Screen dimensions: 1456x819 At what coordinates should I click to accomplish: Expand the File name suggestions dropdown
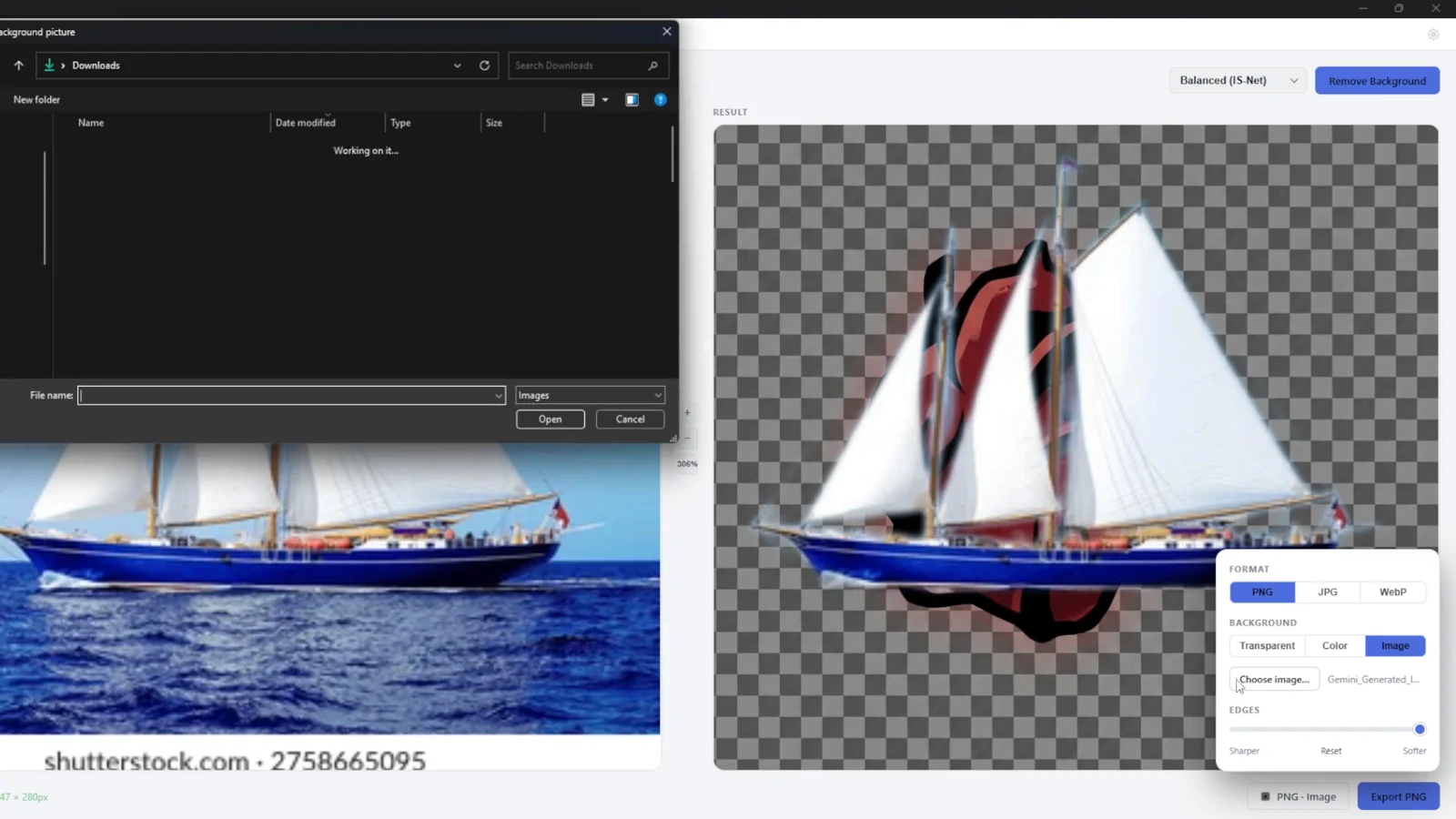point(498,396)
